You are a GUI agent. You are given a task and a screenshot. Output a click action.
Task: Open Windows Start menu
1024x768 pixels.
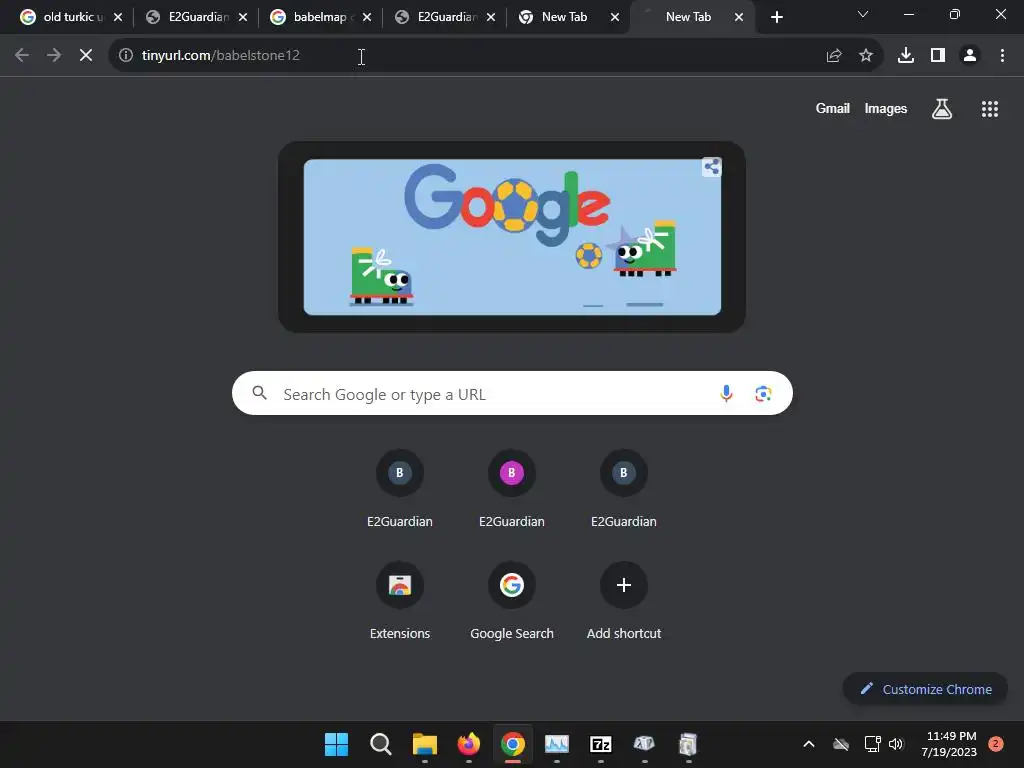(x=336, y=744)
